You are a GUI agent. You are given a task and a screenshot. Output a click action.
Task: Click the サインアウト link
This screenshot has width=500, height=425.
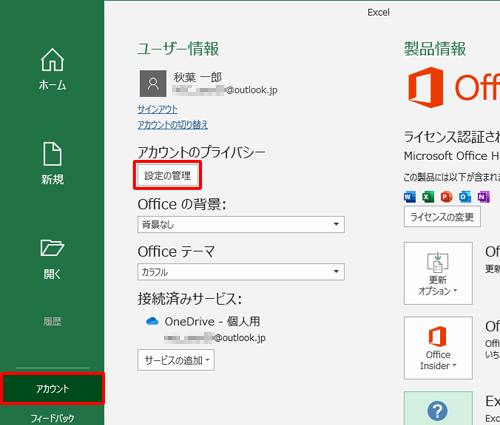[x=158, y=109]
